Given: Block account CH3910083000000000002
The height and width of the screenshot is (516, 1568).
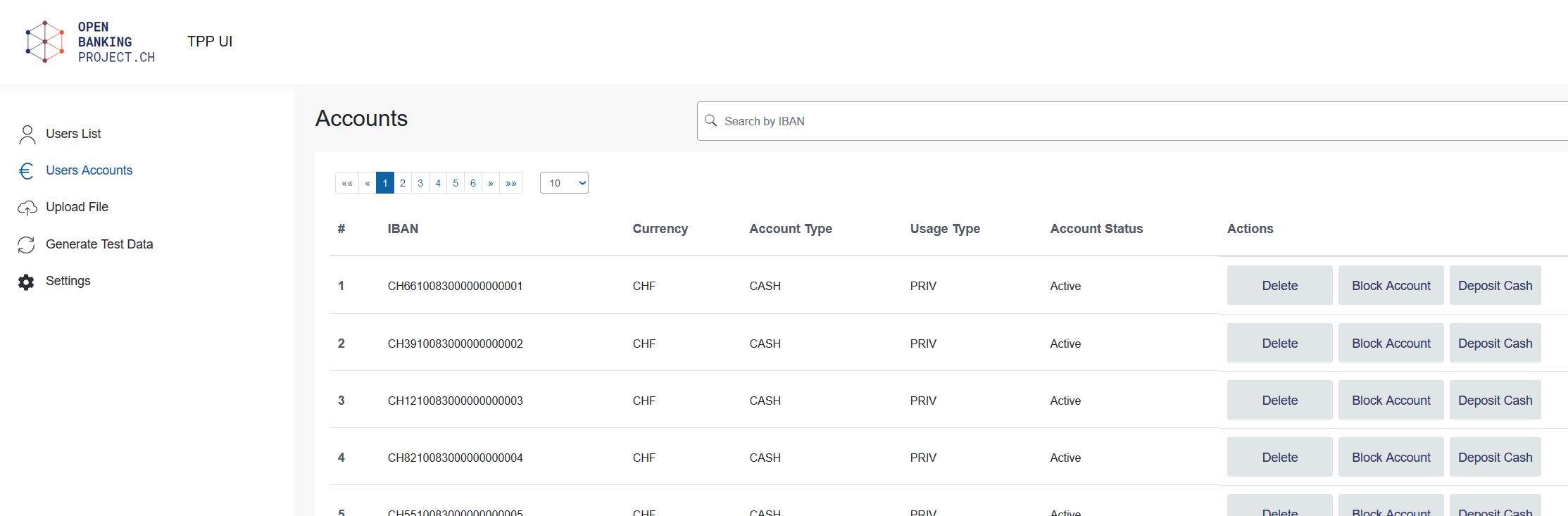Looking at the screenshot, I should tap(1391, 343).
